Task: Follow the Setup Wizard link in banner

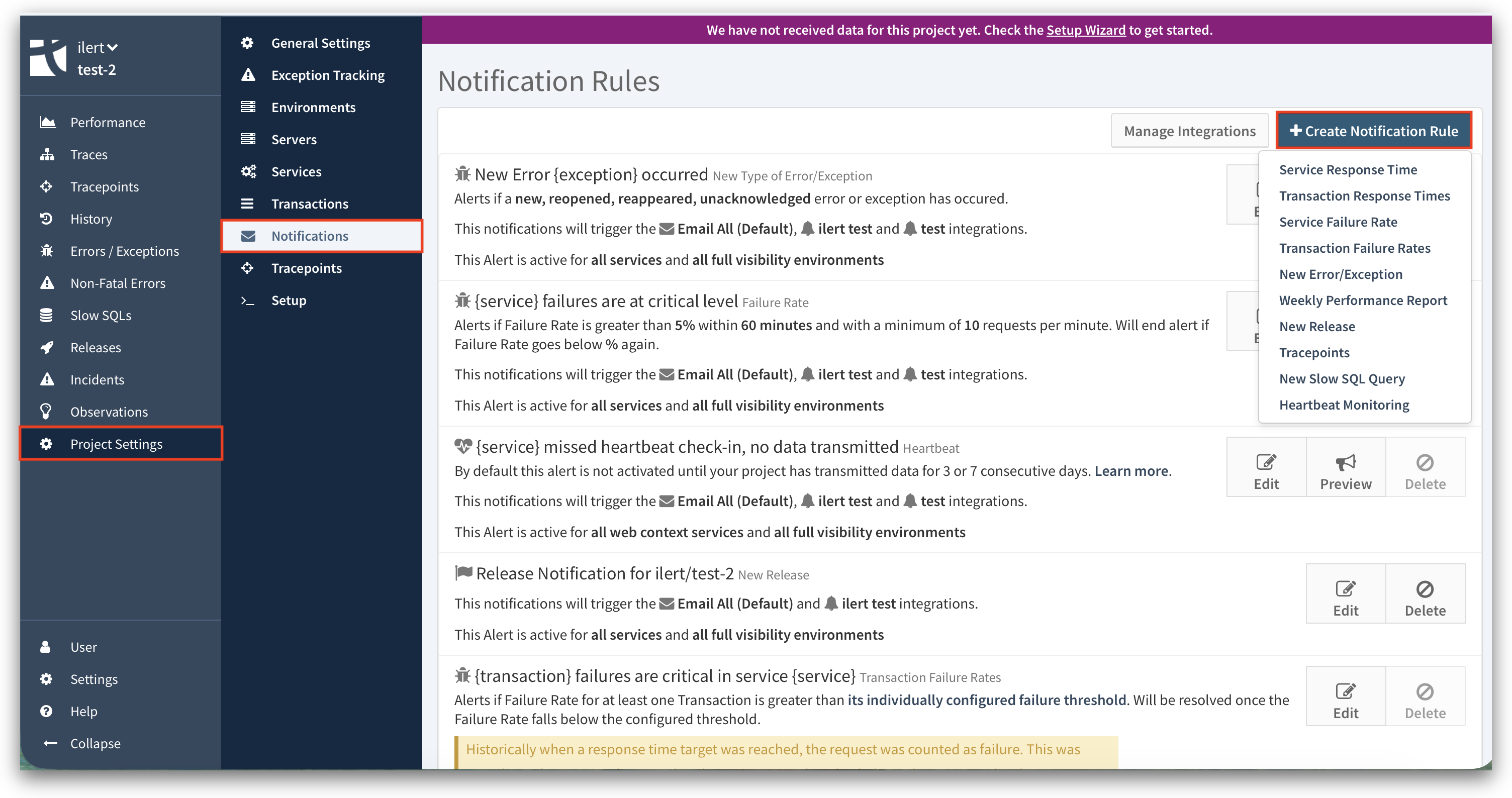Action: point(1086,30)
